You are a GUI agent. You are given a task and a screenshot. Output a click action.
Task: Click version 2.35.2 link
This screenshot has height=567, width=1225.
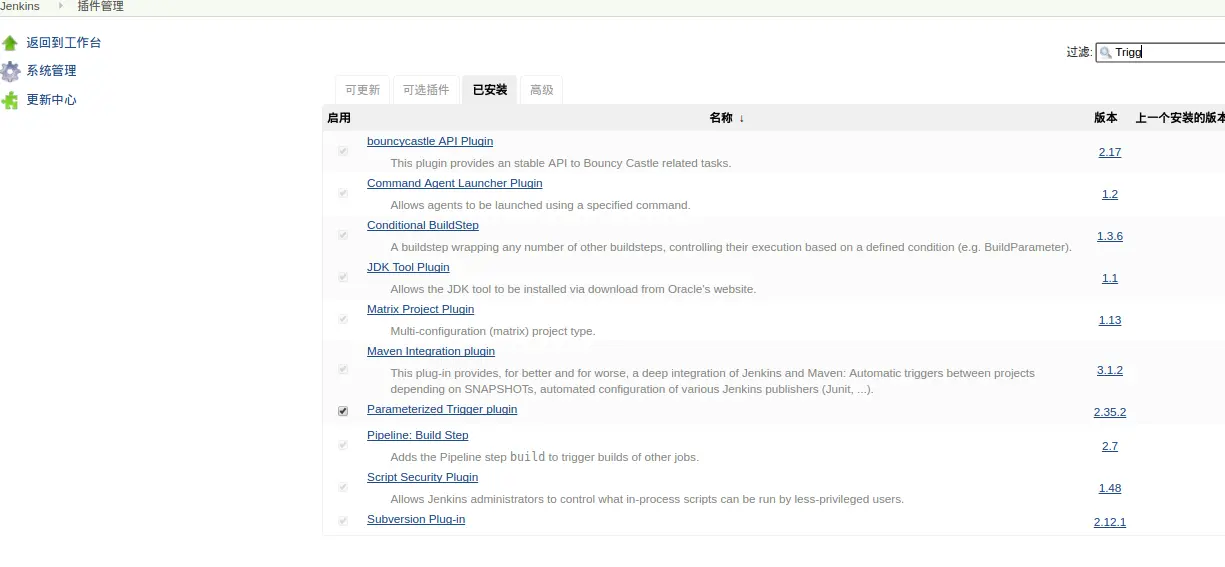click(x=1110, y=412)
